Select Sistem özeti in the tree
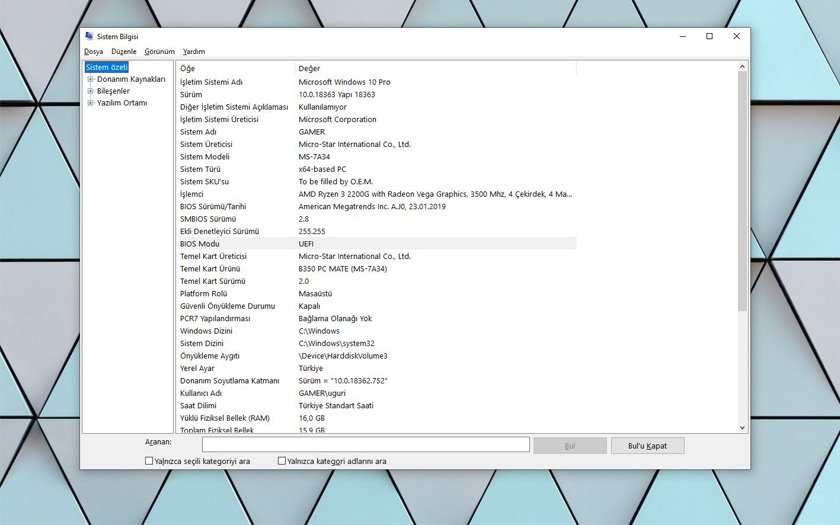This screenshot has width=840, height=525. (x=107, y=67)
